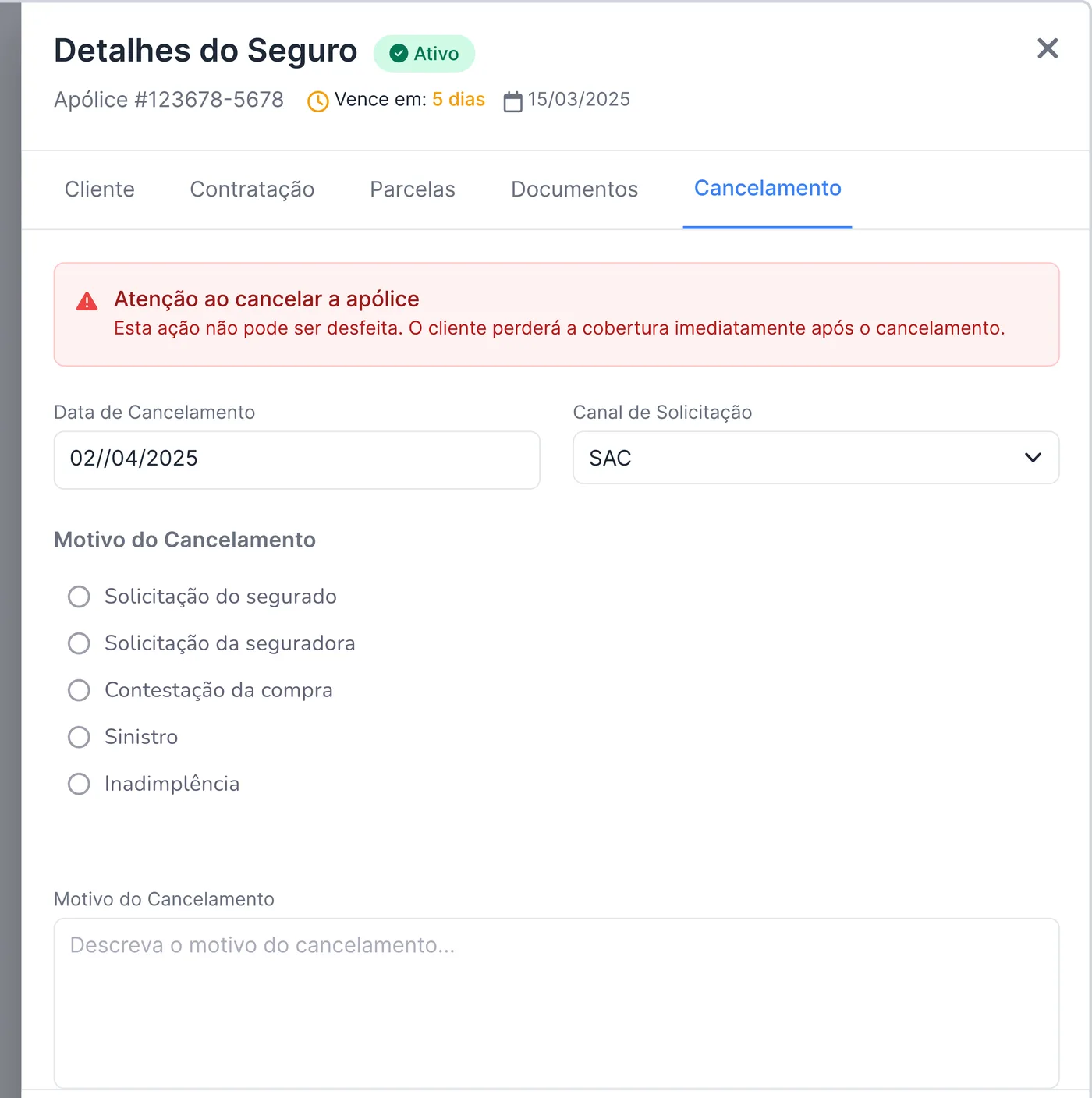Image resolution: width=1092 pixels, height=1098 pixels.
Task: Click the Esta ação não pode ser desfeita message
Action: 559,328
